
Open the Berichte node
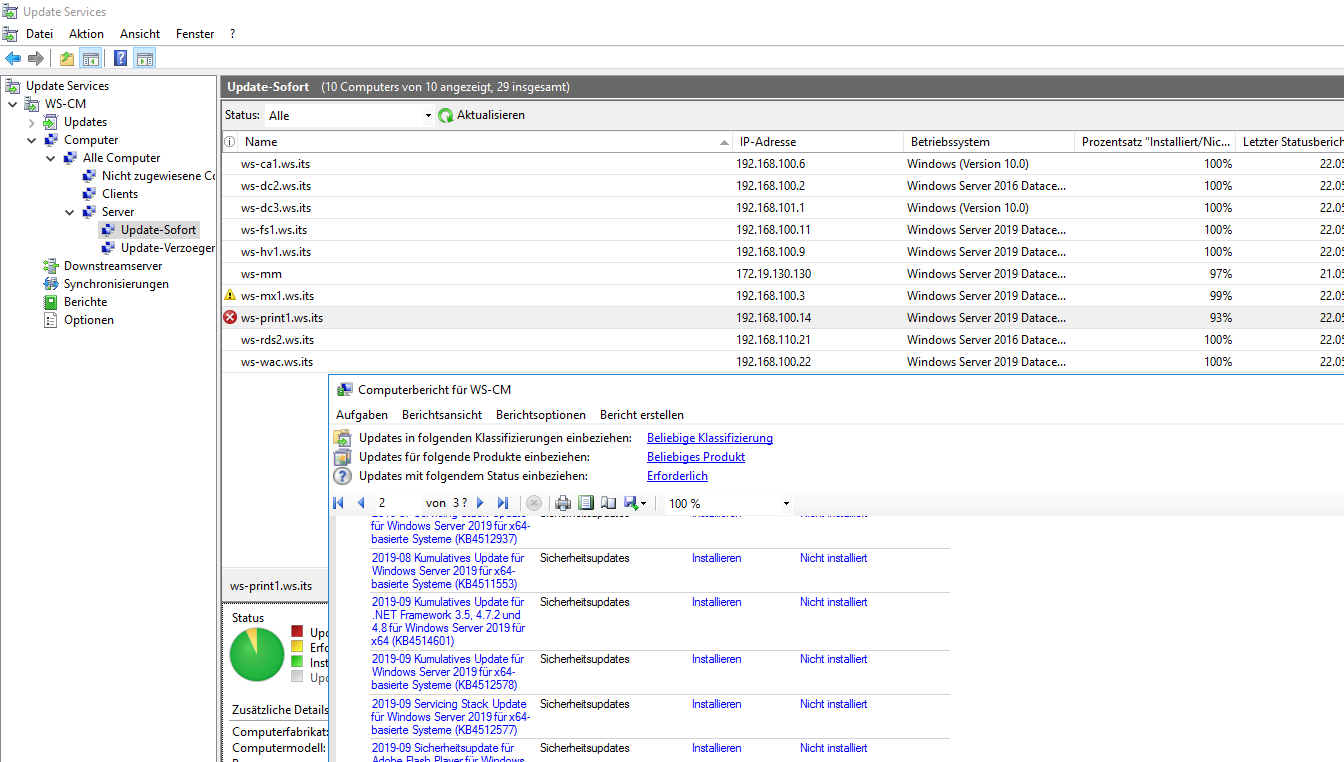coord(85,302)
